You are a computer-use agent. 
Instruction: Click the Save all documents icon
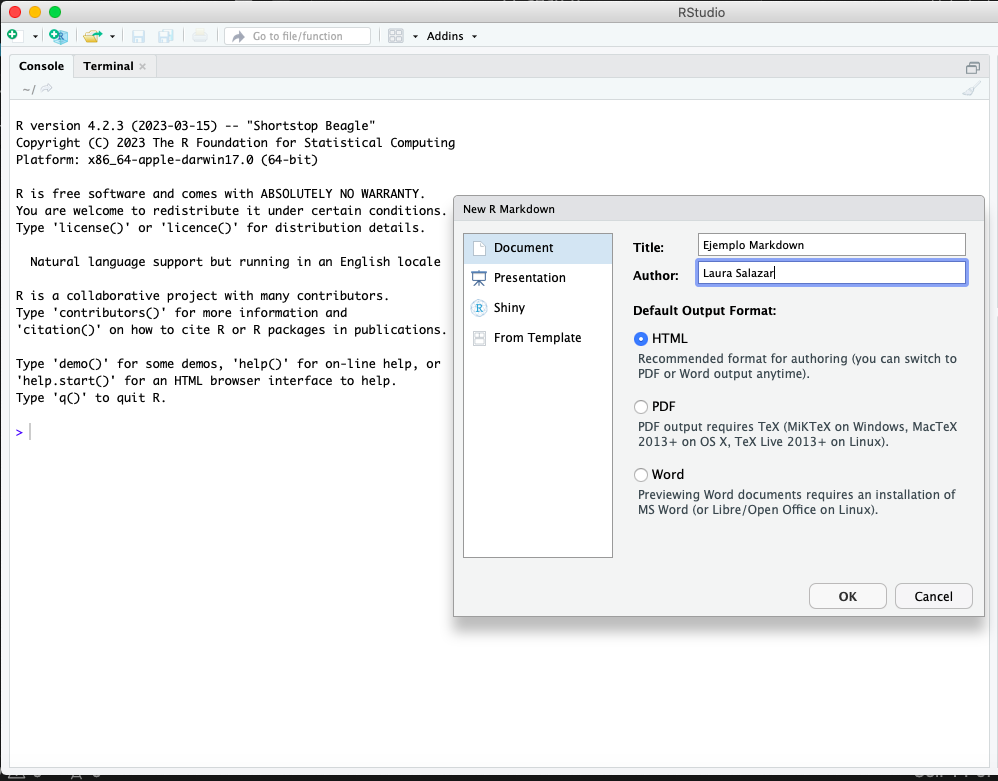(x=165, y=35)
